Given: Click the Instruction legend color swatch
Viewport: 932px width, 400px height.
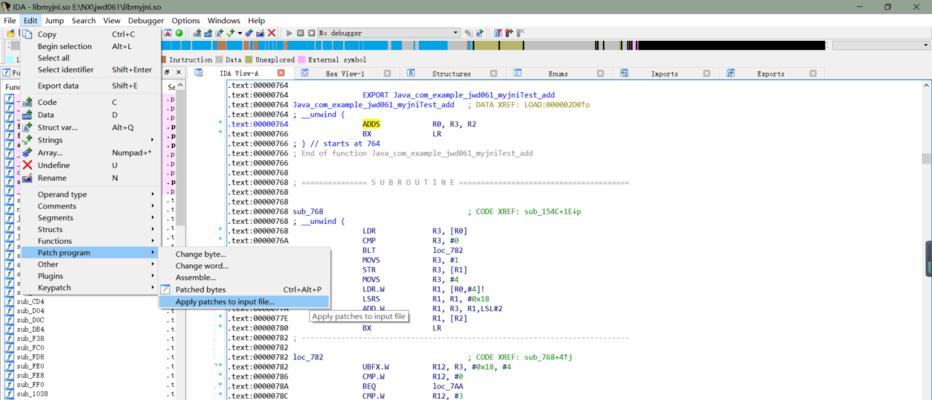Looking at the screenshot, I should [165, 60].
